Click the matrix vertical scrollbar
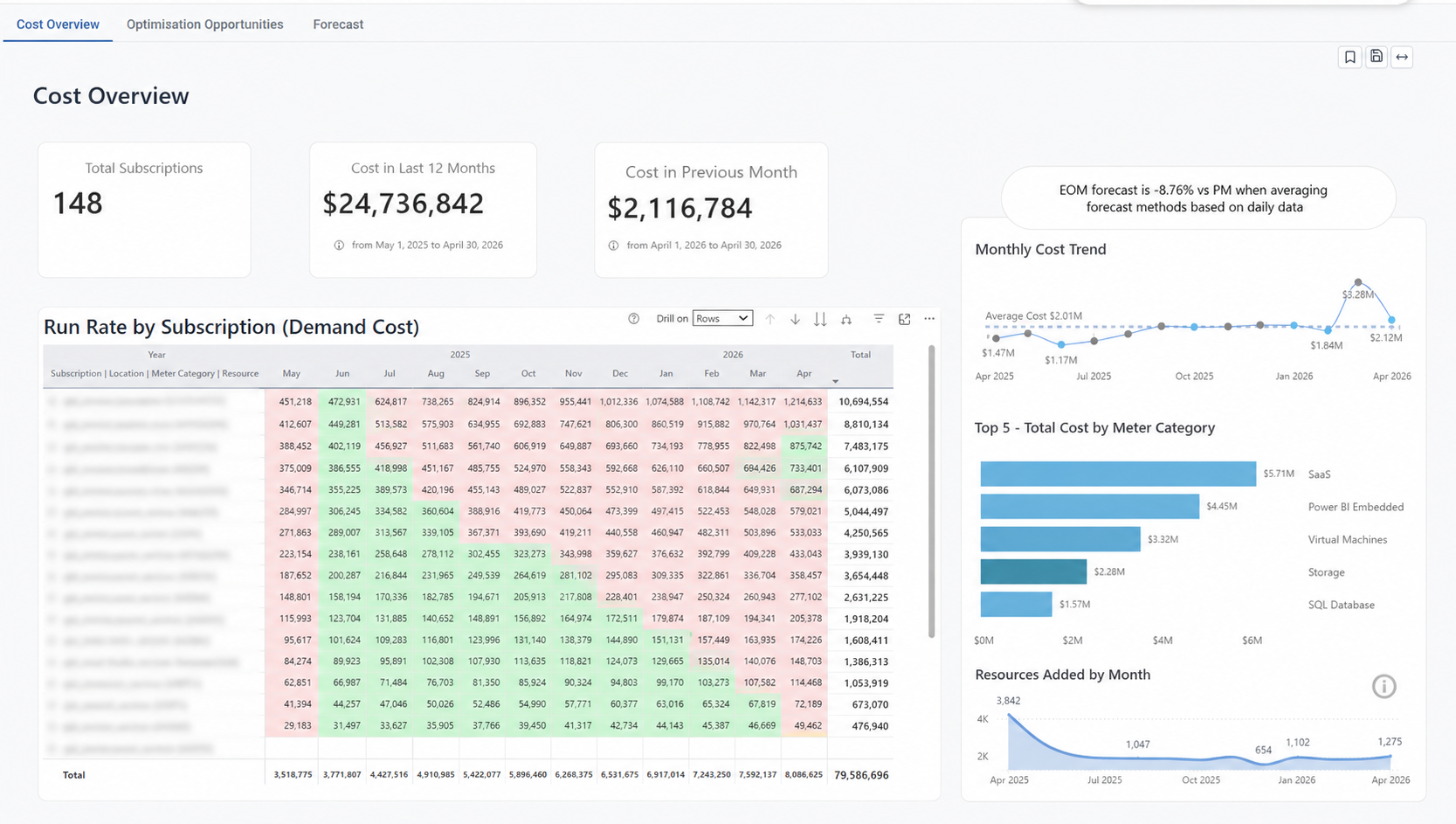The height and width of the screenshot is (824, 1456). coord(931,491)
